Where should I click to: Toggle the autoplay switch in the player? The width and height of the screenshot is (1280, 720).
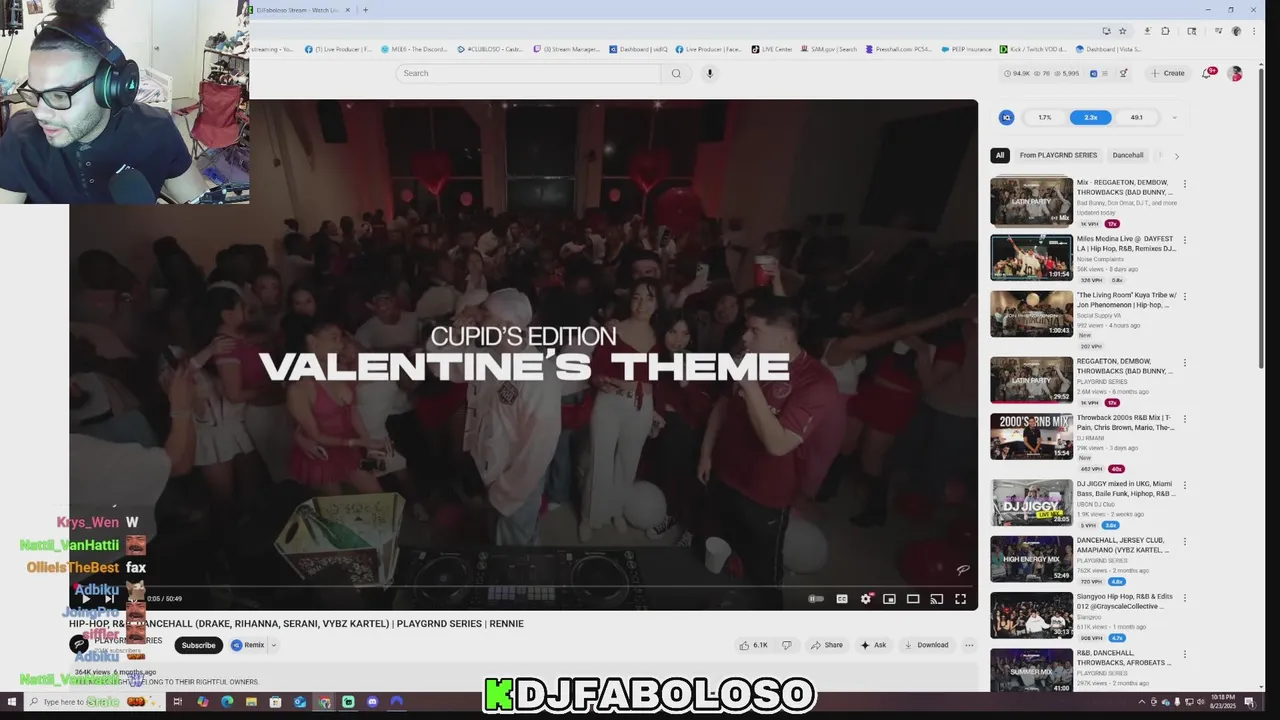point(816,599)
